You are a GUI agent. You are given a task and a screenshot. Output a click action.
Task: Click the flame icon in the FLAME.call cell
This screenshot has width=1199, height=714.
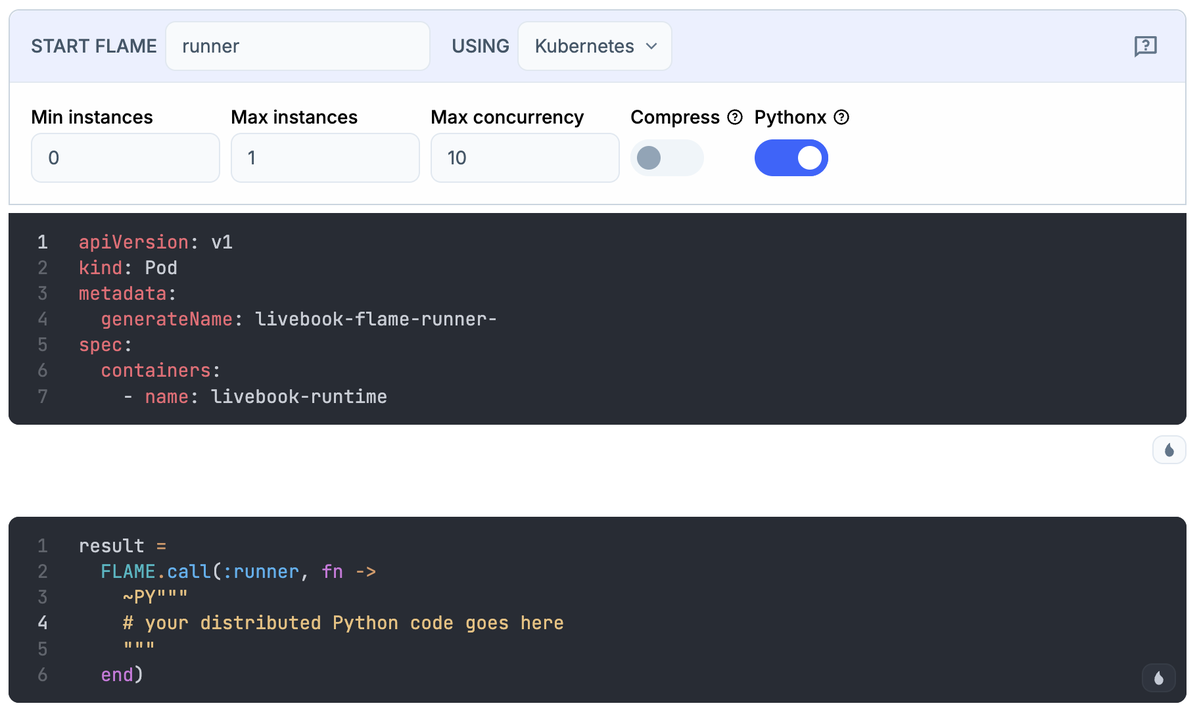(1157, 677)
